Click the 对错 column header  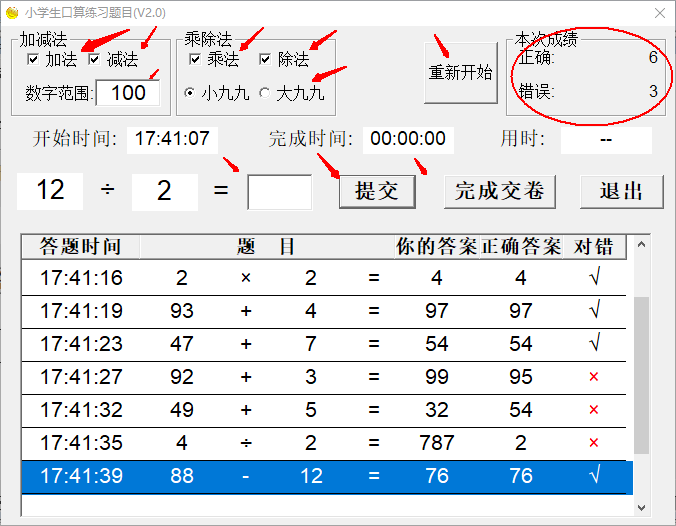[x=594, y=247]
